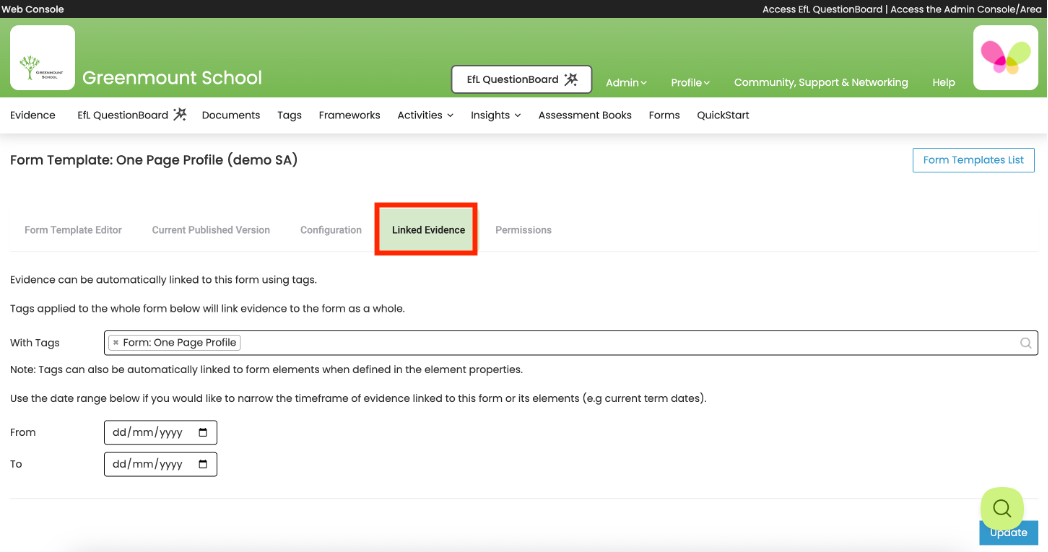Click the butterfly logo in header
The image size is (1048, 552).
point(1005,57)
